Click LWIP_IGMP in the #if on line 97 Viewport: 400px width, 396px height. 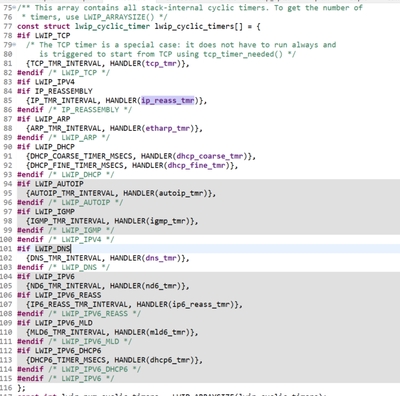(55, 212)
